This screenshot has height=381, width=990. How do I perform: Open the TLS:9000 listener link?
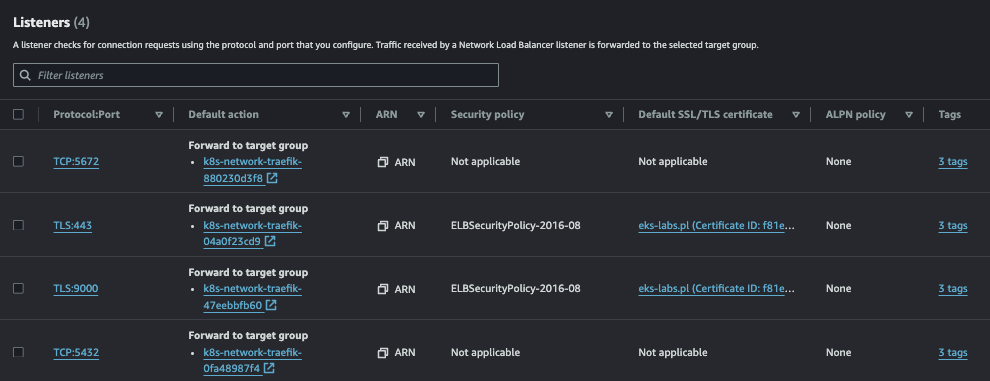[x=76, y=289]
